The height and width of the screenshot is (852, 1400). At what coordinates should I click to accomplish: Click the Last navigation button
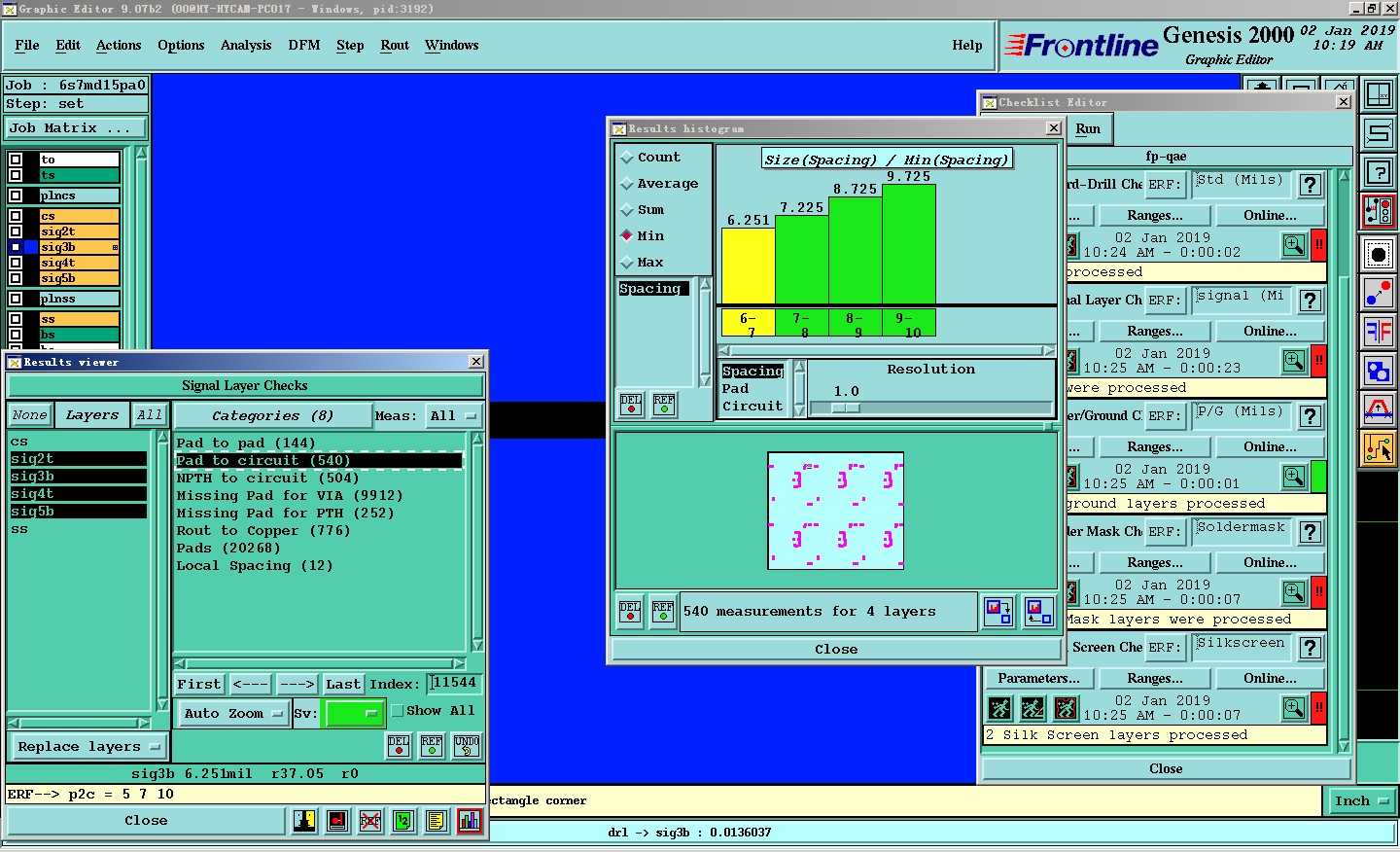click(343, 685)
